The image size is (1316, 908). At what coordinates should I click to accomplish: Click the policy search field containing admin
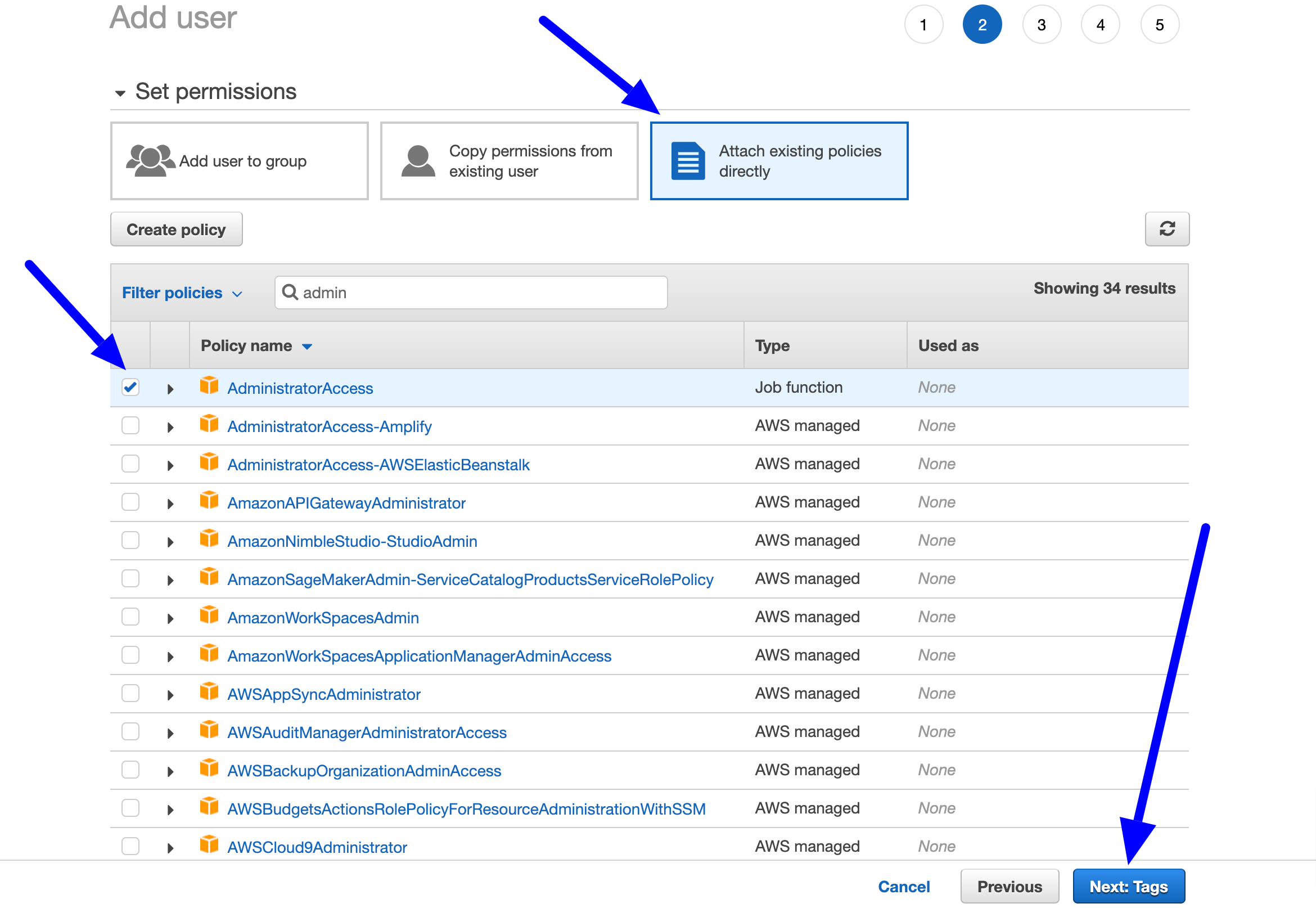click(x=471, y=293)
